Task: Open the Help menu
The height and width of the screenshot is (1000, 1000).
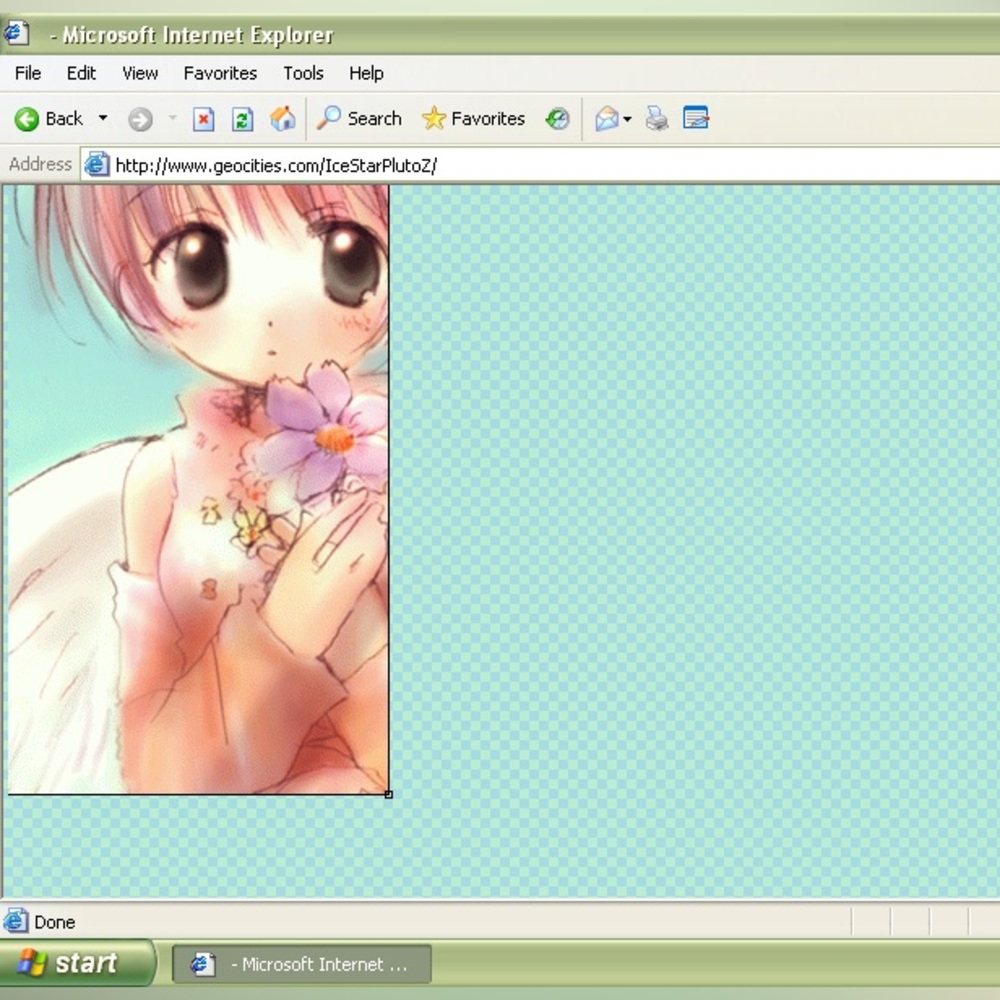Action: (x=366, y=73)
